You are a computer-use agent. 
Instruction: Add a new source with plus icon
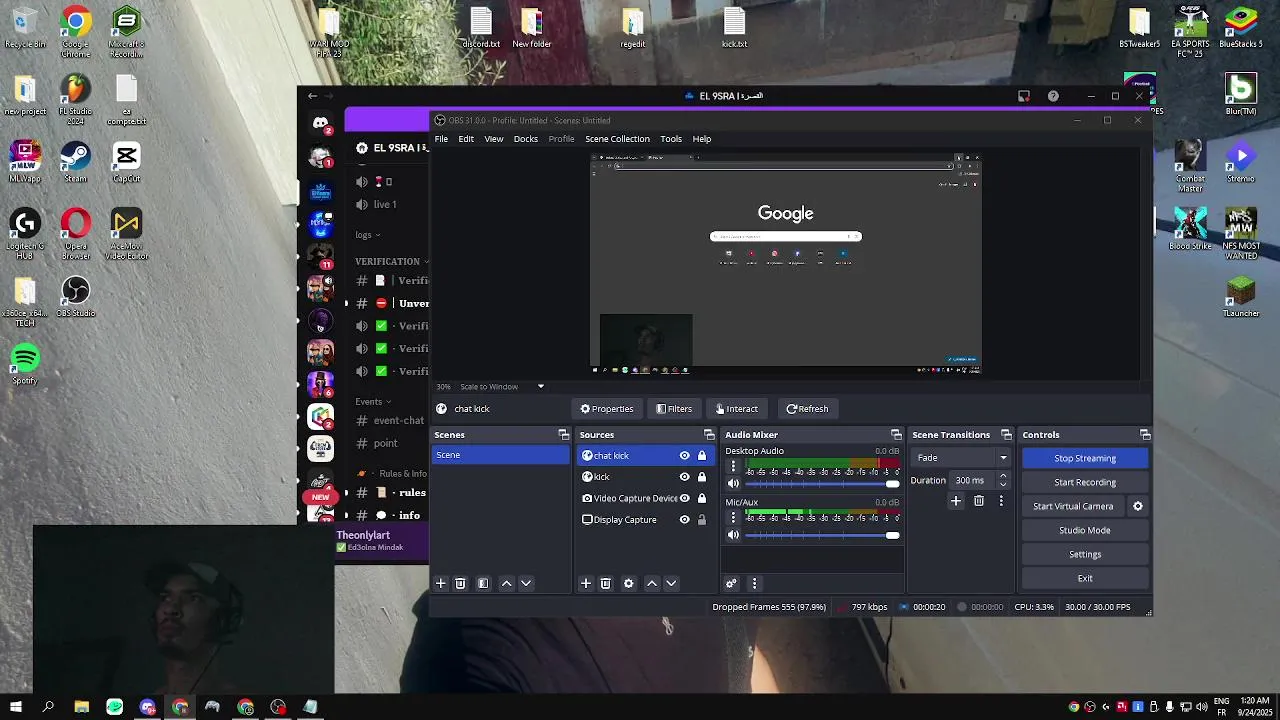coord(586,583)
